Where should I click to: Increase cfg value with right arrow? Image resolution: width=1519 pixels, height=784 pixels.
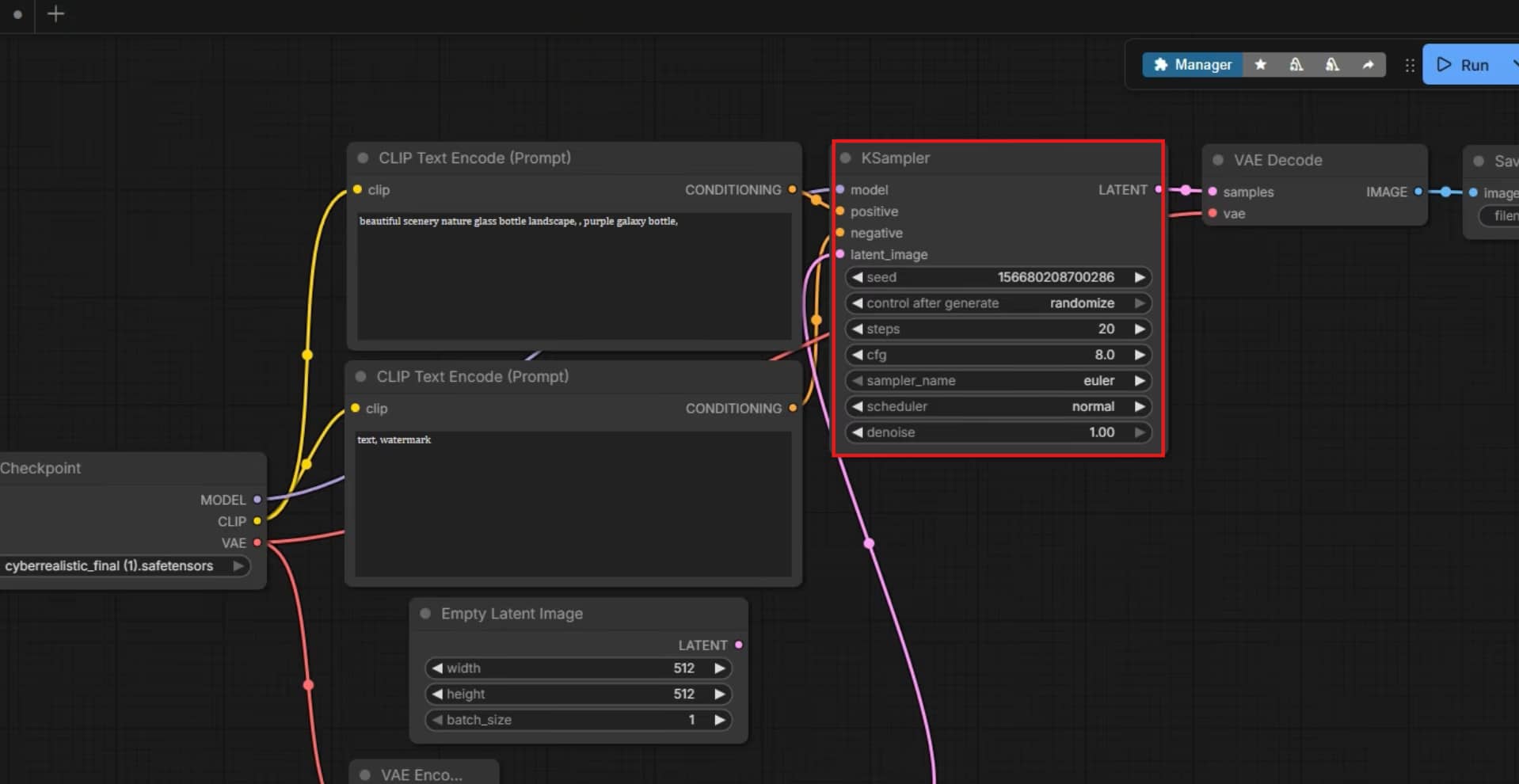point(1140,355)
